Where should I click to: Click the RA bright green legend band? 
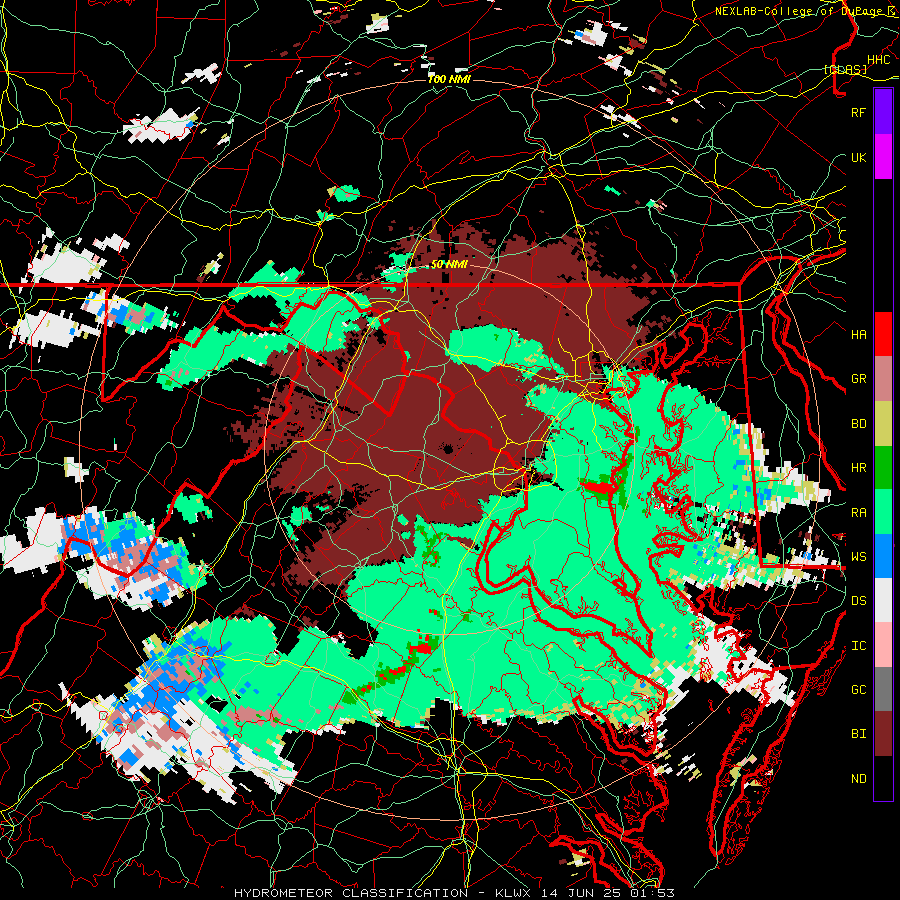(x=883, y=512)
